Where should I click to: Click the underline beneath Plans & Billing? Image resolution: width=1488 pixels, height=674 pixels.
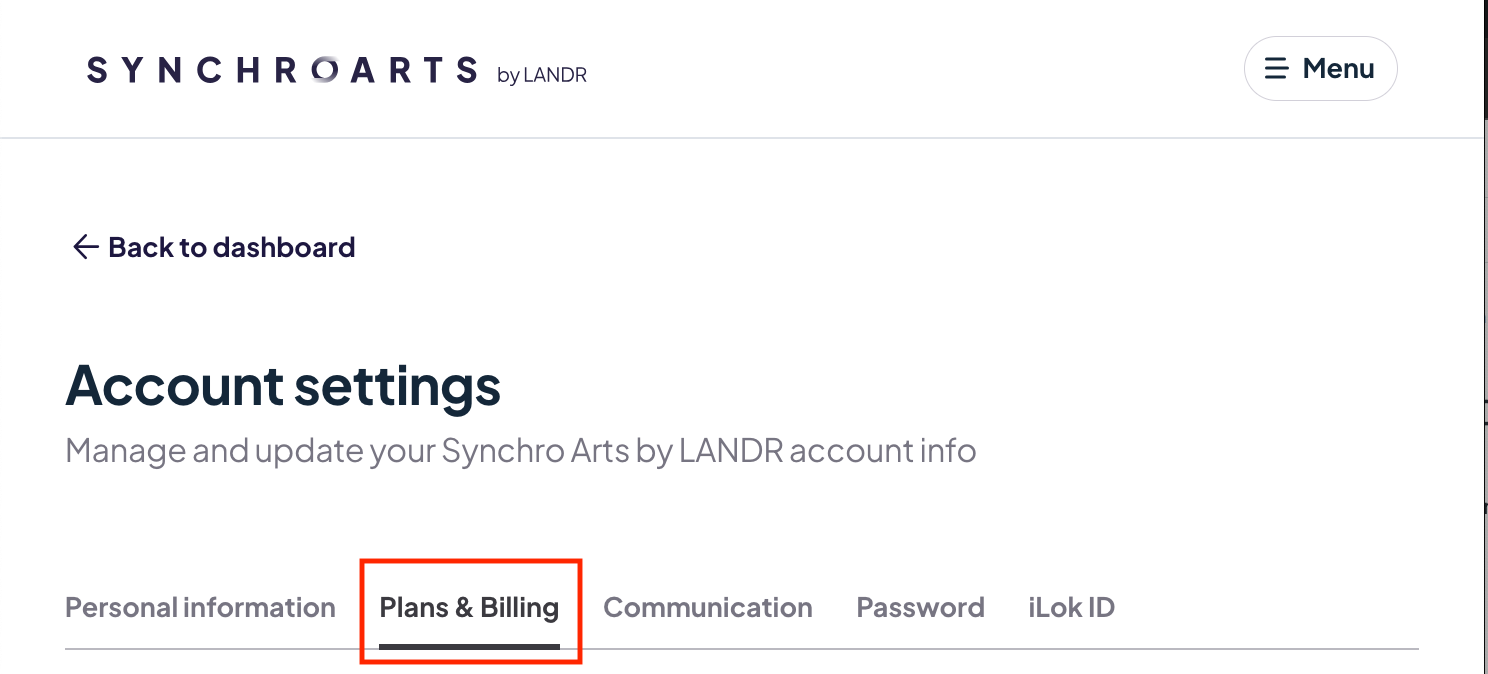469,646
